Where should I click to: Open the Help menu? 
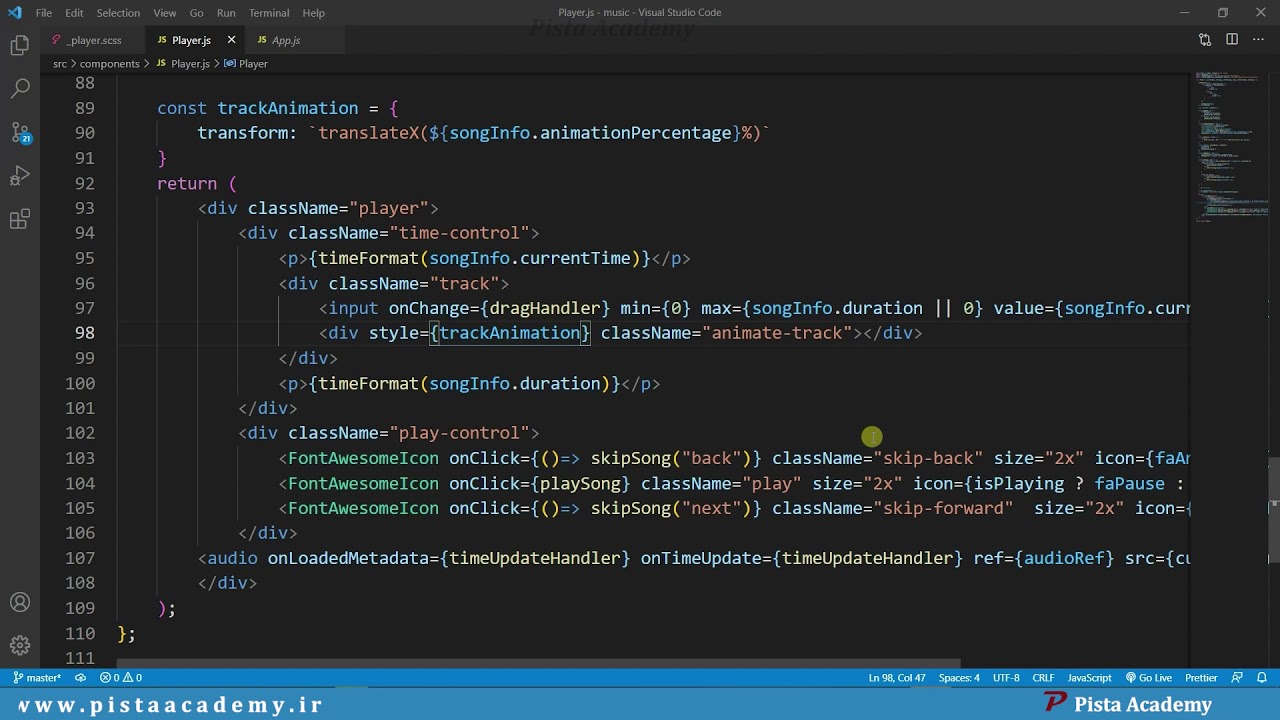pyautogui.click(x=313, y=13)
